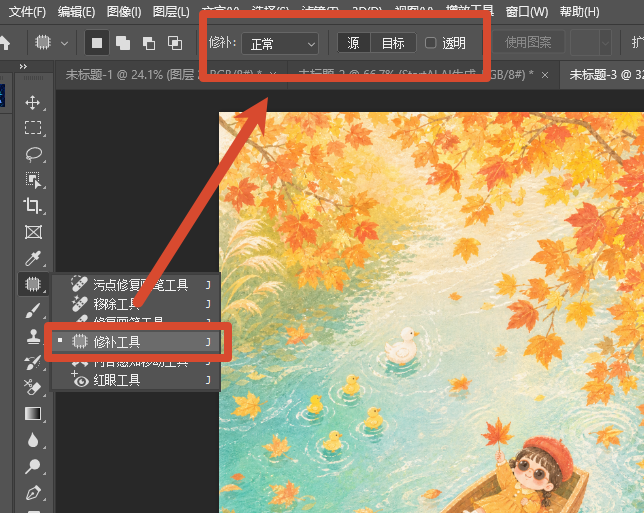Enable the 透明 checkbox
The height and width of the screenshot is (513, 644).
tap(430, 43)
